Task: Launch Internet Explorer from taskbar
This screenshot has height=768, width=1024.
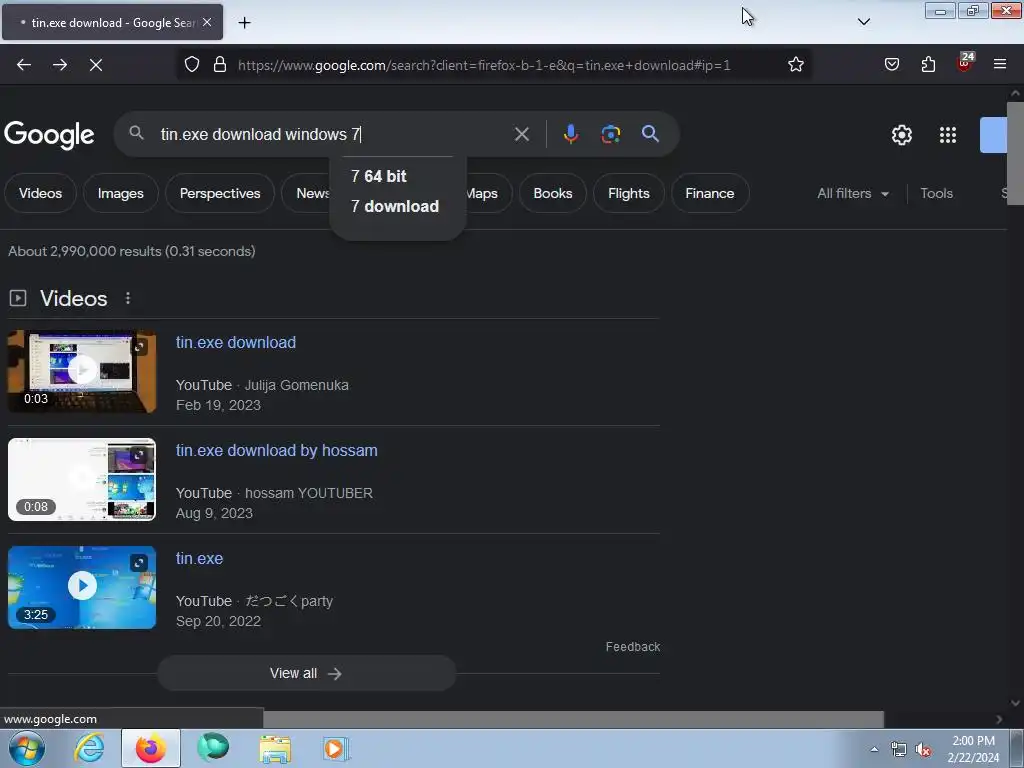Action: point(89,748)
